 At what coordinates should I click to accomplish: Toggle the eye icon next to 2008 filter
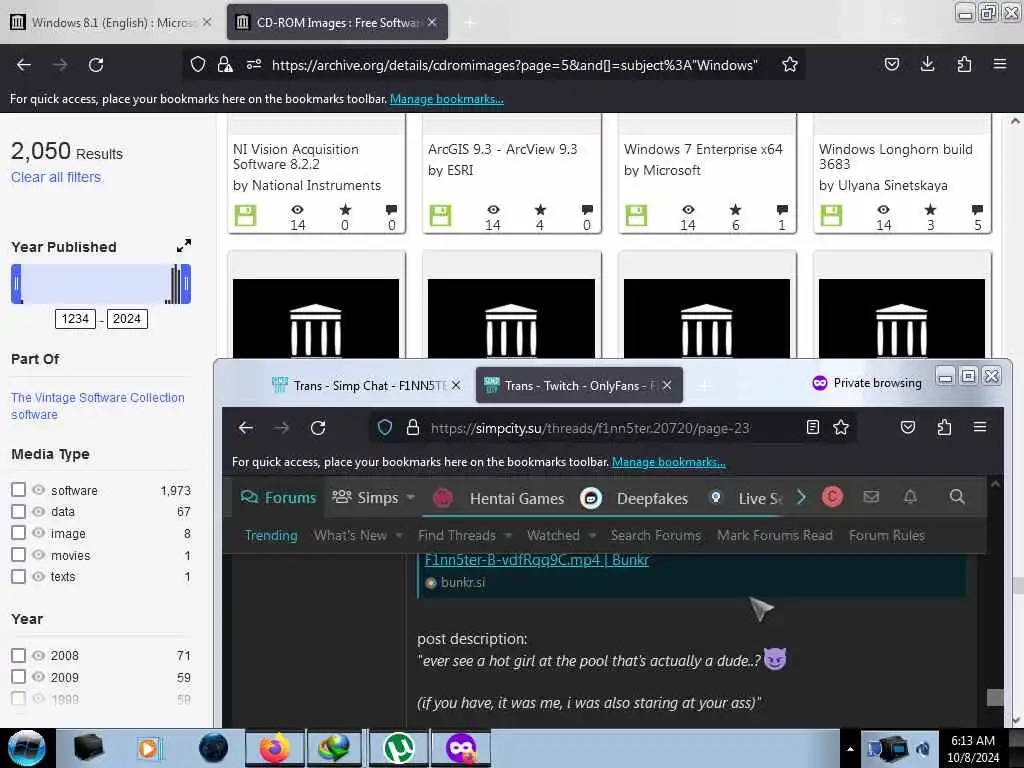(39, 655)
